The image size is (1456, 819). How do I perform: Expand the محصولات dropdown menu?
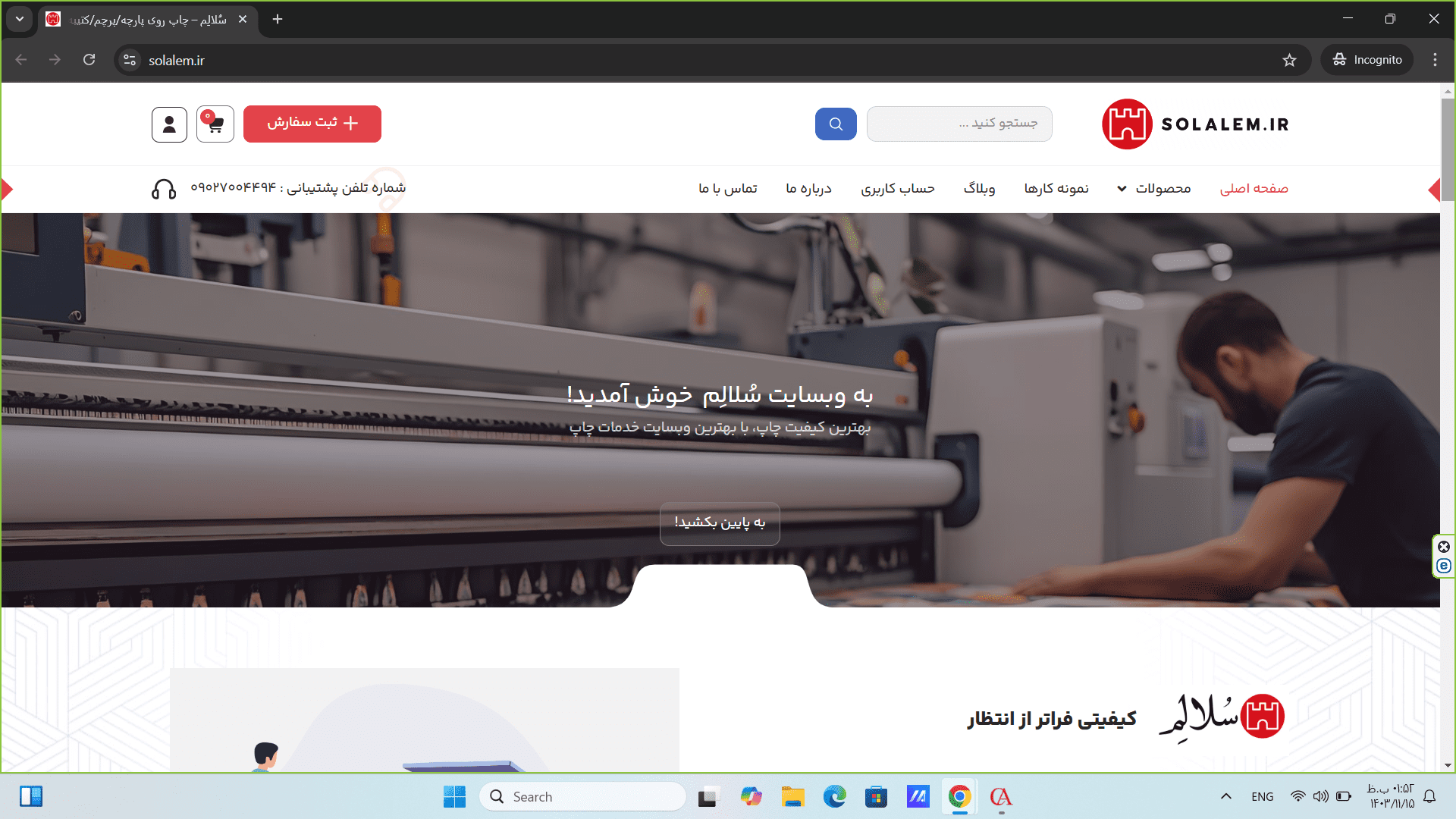[x=1154, y=188]
